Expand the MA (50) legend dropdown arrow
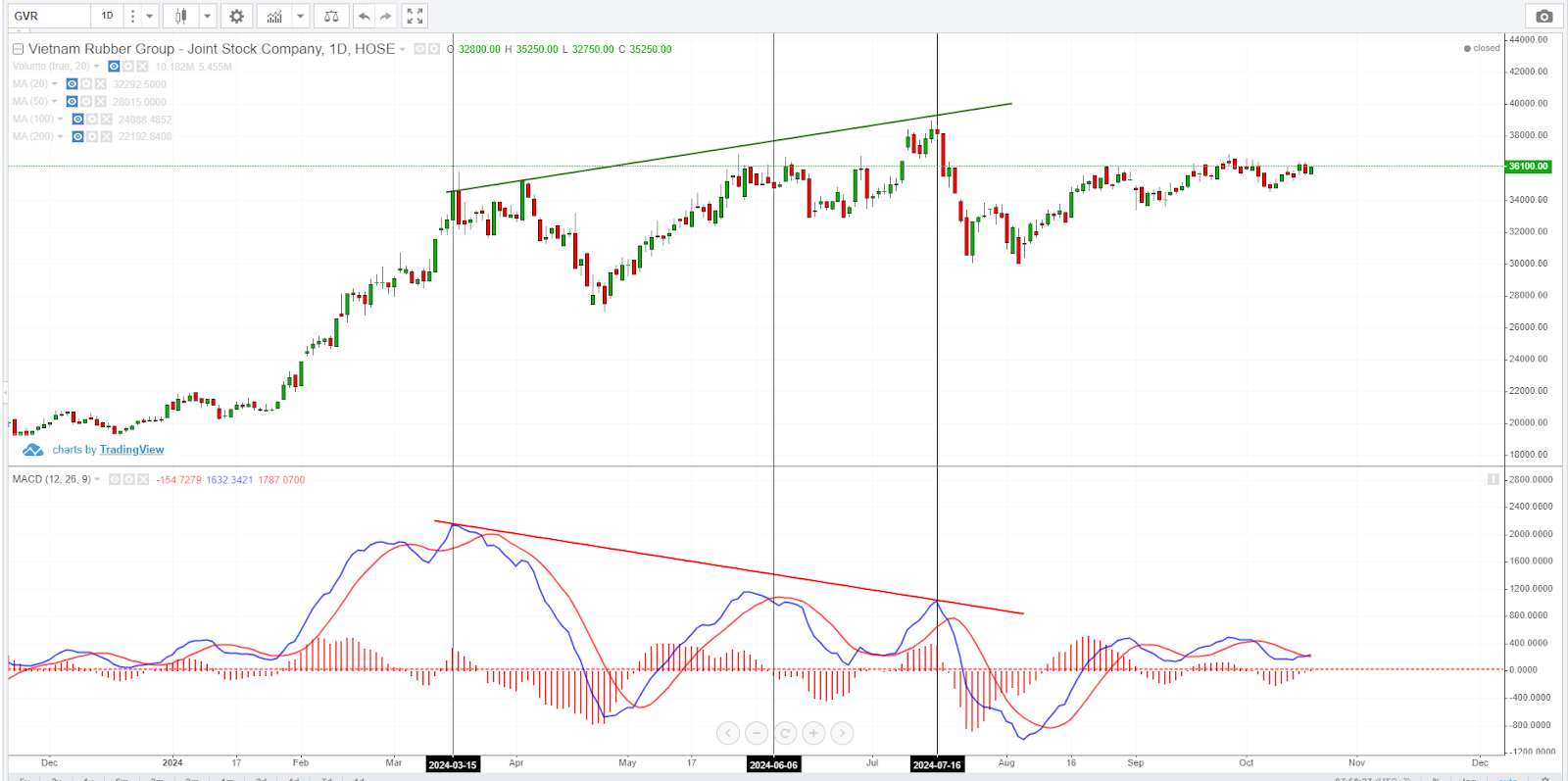The image size is (1568, 781). (x=54, y=102)
